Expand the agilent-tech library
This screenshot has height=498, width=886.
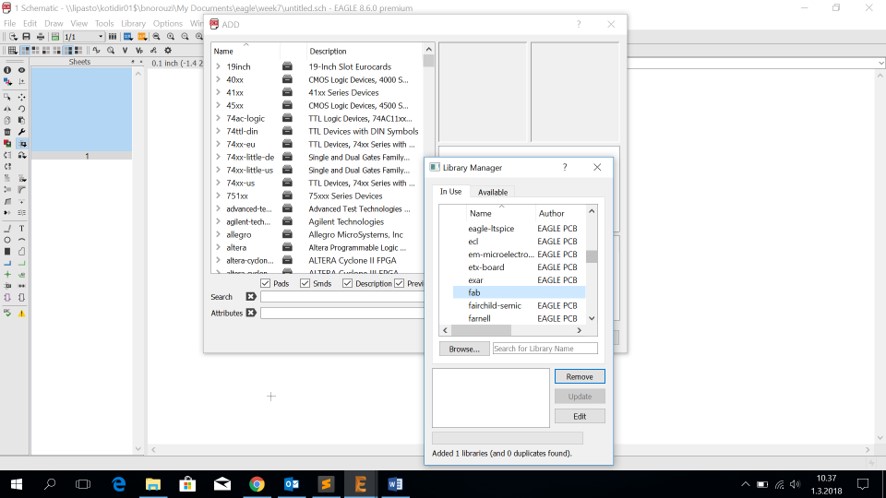click(218, 222)
